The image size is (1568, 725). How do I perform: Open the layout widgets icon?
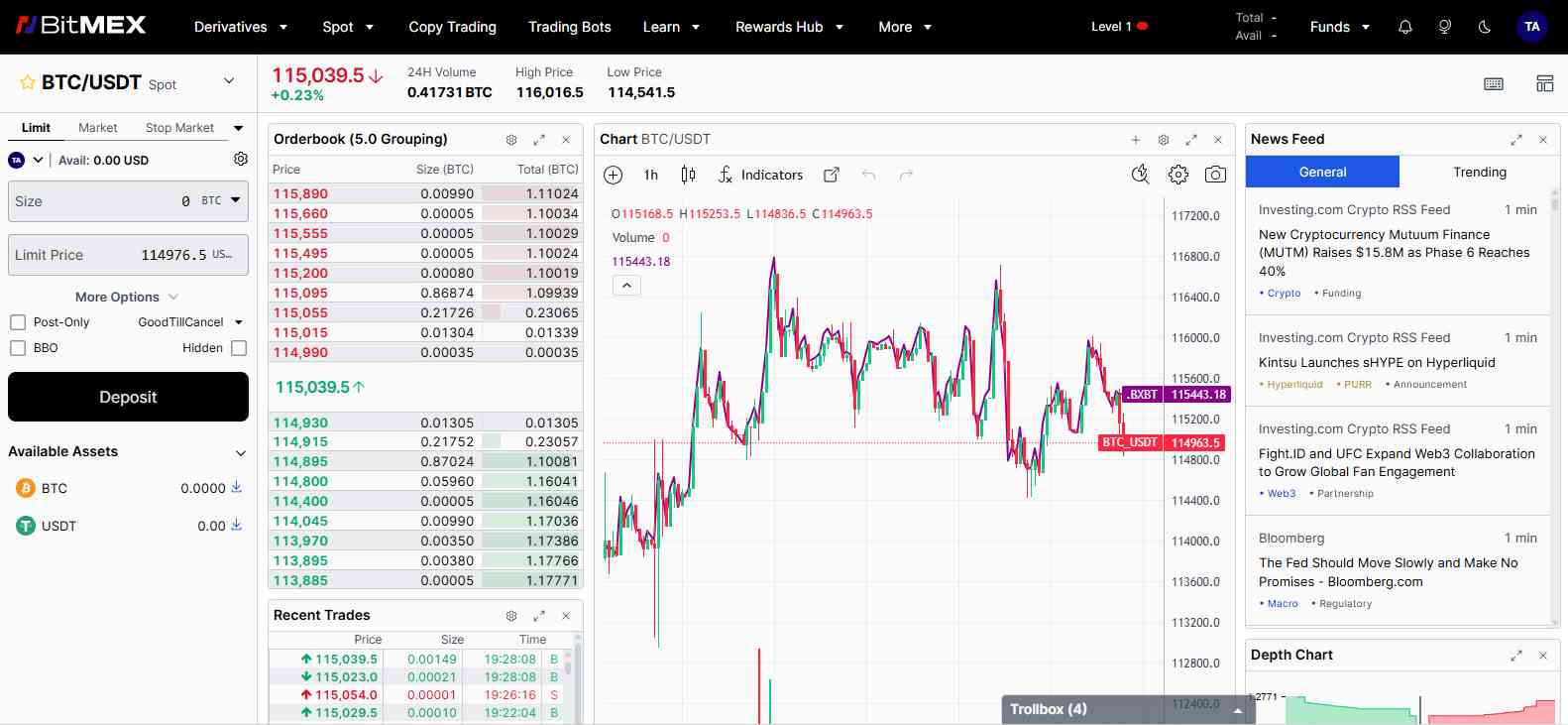pyautogui.click(x=1544, y=83)
